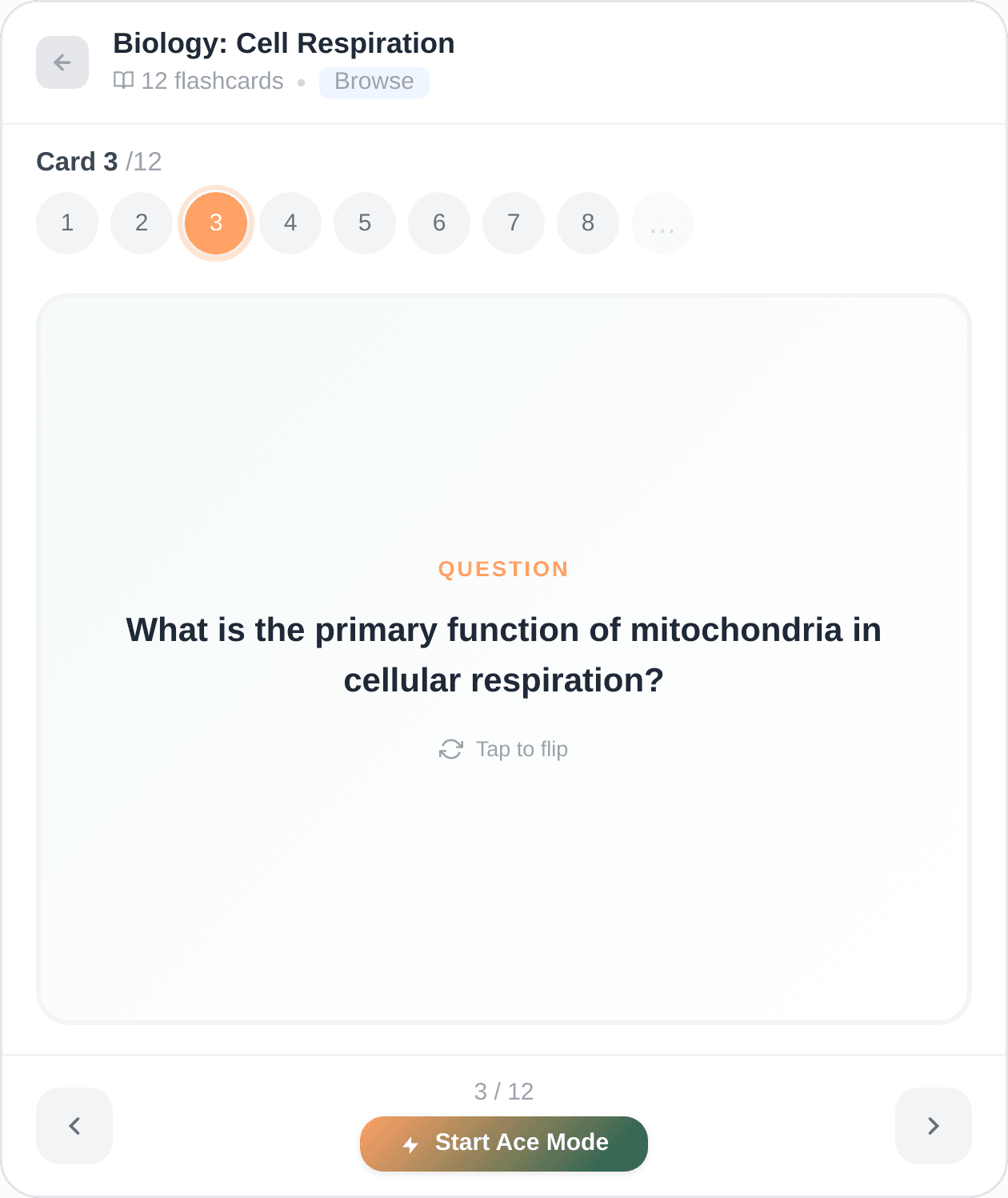This screenshot has height=1198, width=1008.
Task: Click the left chevron to go to previous card
Action: tap(74, 1126)
